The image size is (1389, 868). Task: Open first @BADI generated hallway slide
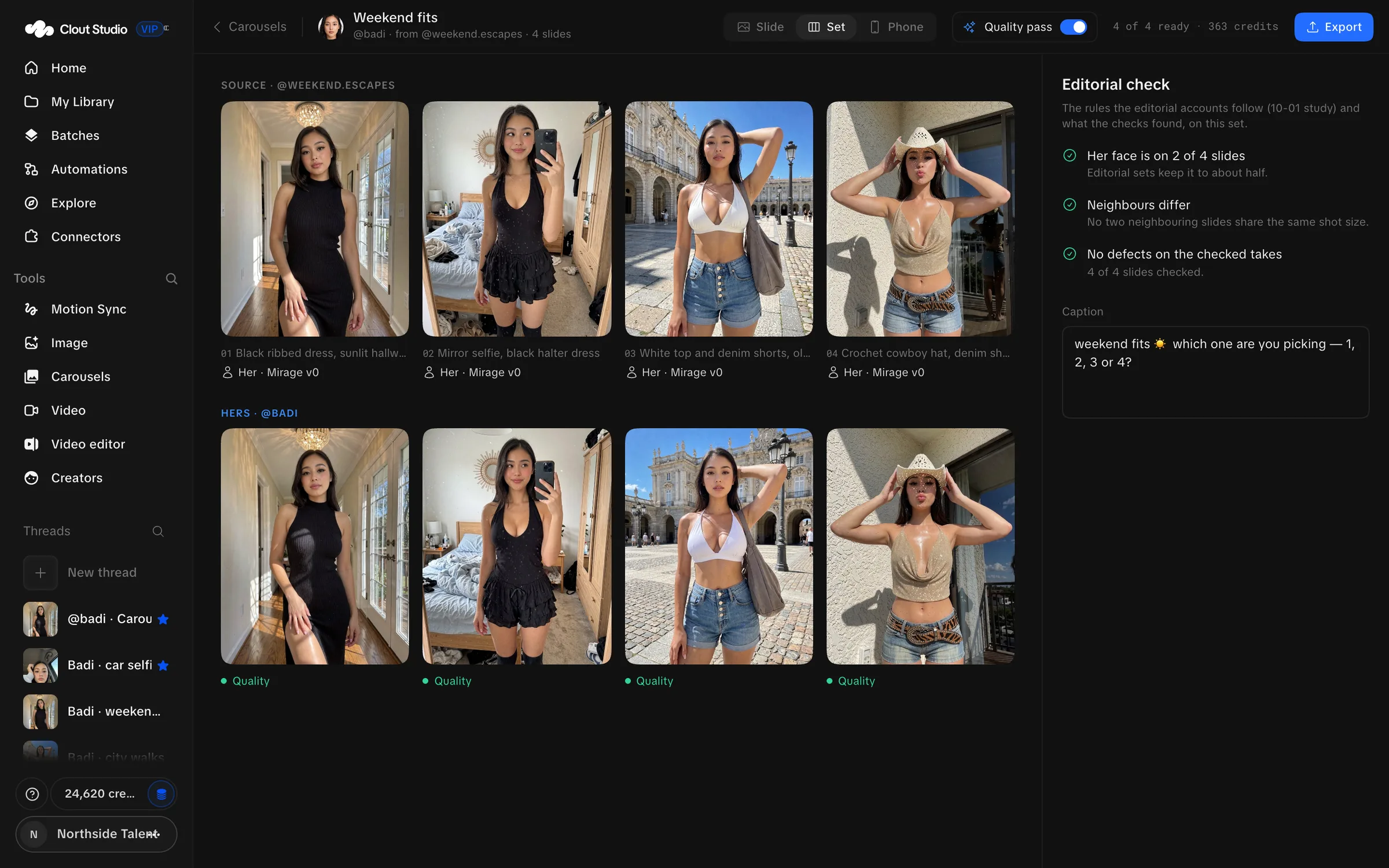pyautogui.click(x=315, y=546)
